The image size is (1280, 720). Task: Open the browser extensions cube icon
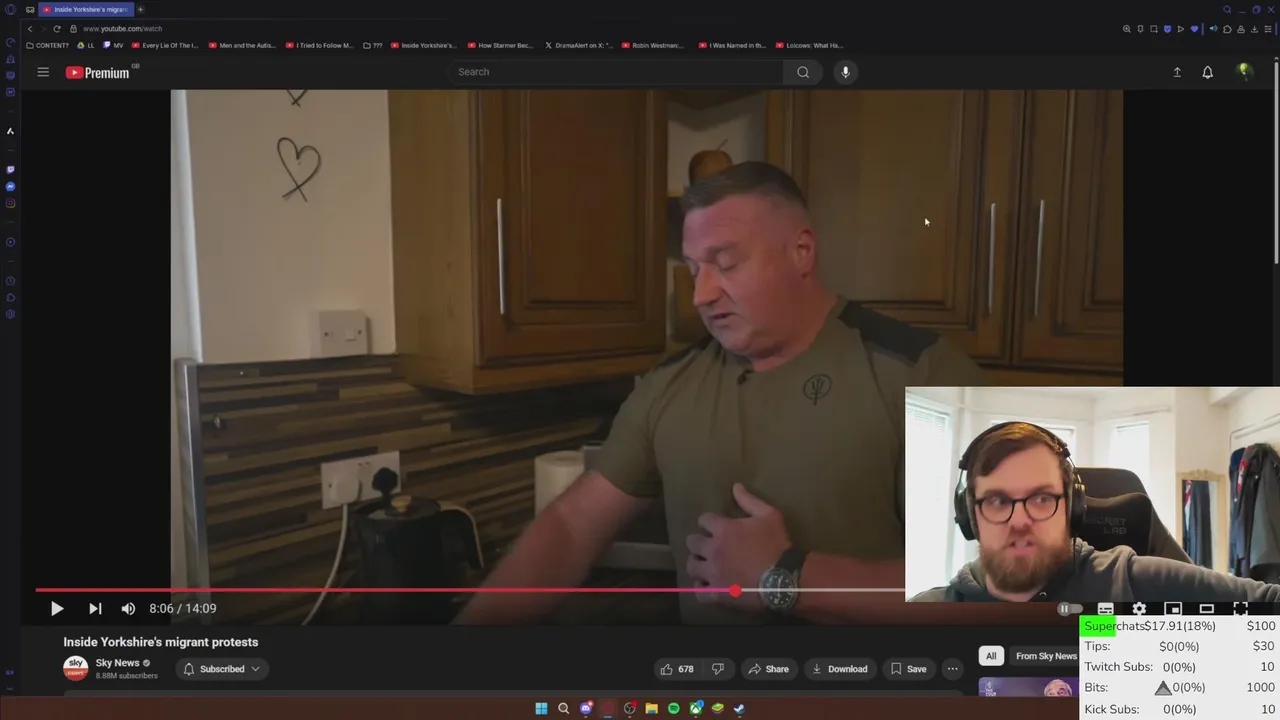pyautogui.click(x=1227, y=29)
